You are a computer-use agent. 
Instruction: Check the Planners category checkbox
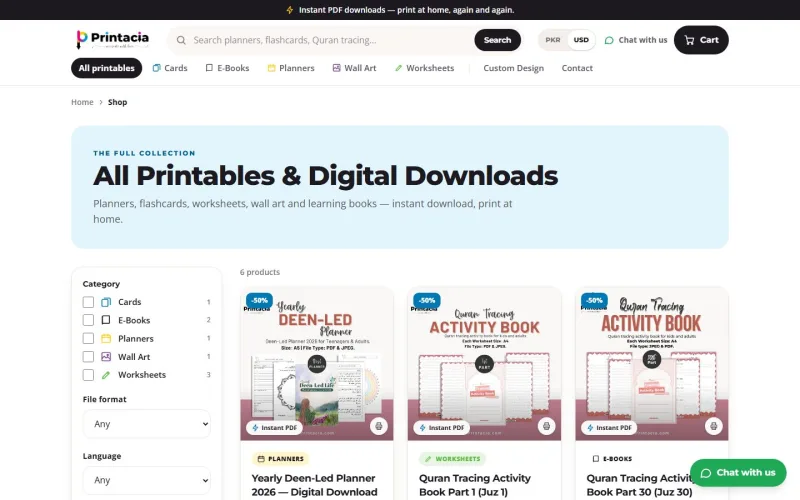[x=88, y=338]
